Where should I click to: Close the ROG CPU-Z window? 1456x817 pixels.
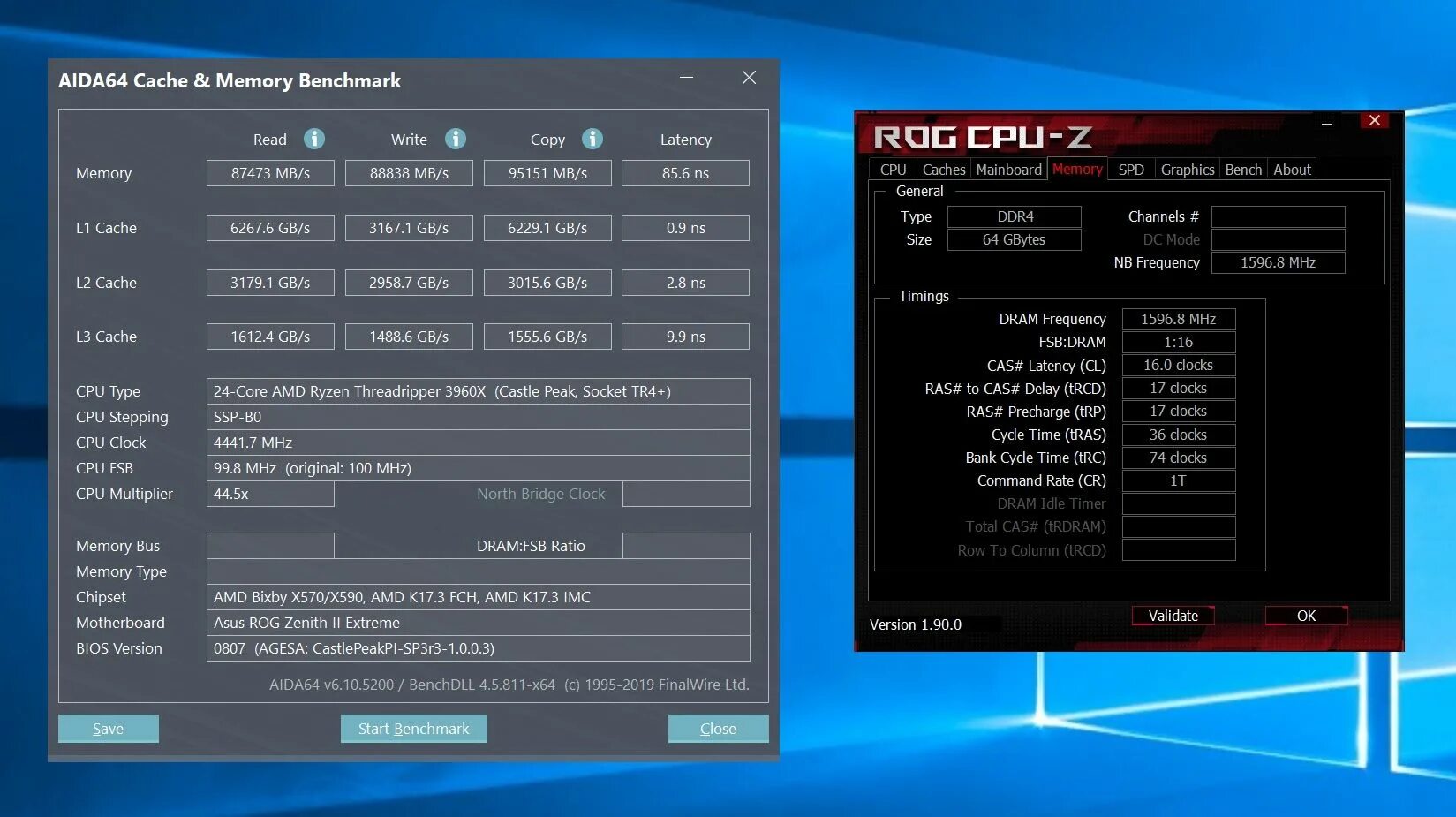(x=1375, y=120)
